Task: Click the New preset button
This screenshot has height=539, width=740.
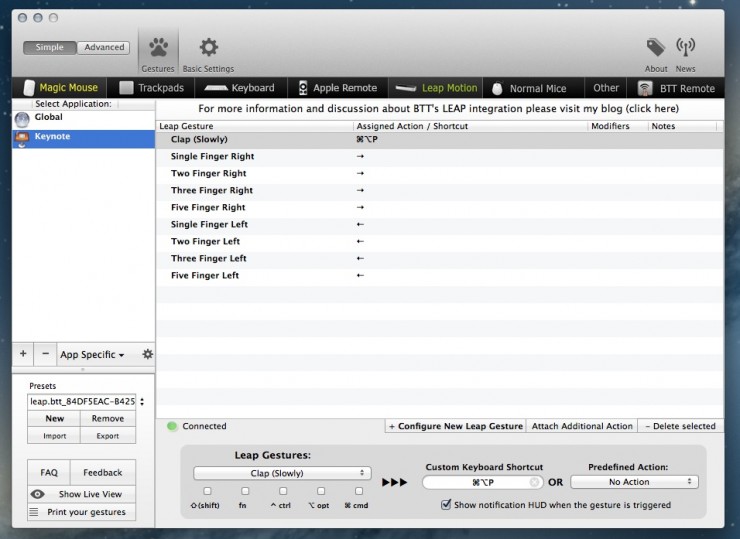Action: coord(55,419)
